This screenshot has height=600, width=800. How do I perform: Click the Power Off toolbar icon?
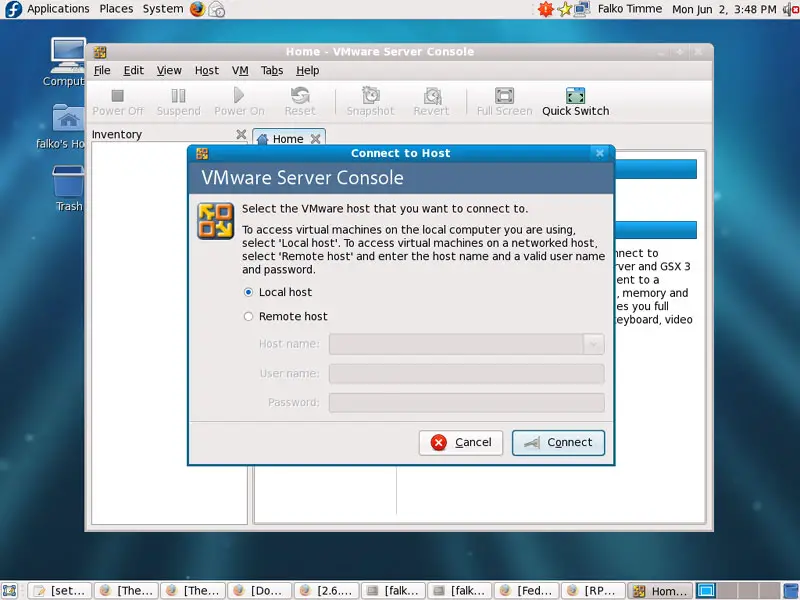click(x=118, y=96)
